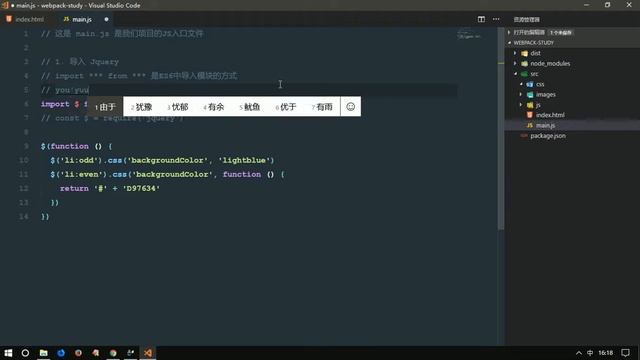Choose IME candidate 2 犹豫
The height and width of the screenshot is (360, 640).
tap(142, 107)
